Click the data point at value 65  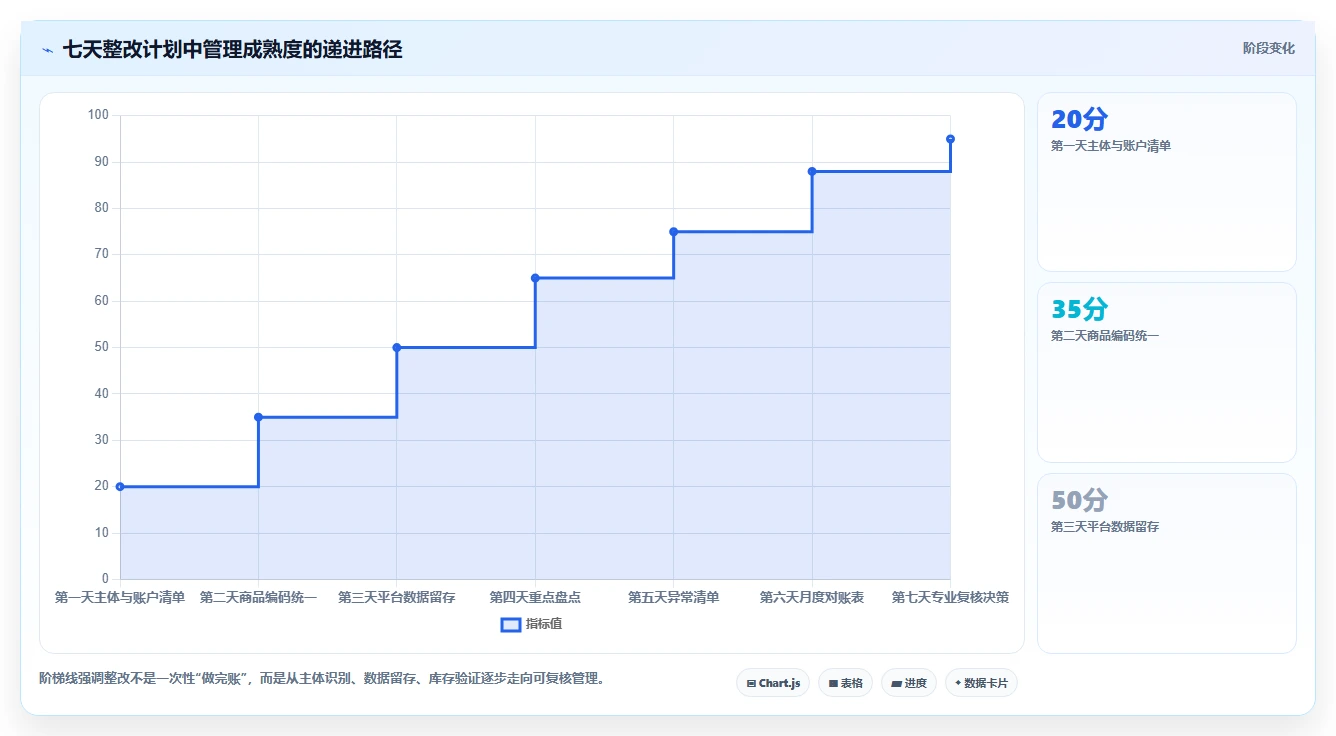point(535,278)
